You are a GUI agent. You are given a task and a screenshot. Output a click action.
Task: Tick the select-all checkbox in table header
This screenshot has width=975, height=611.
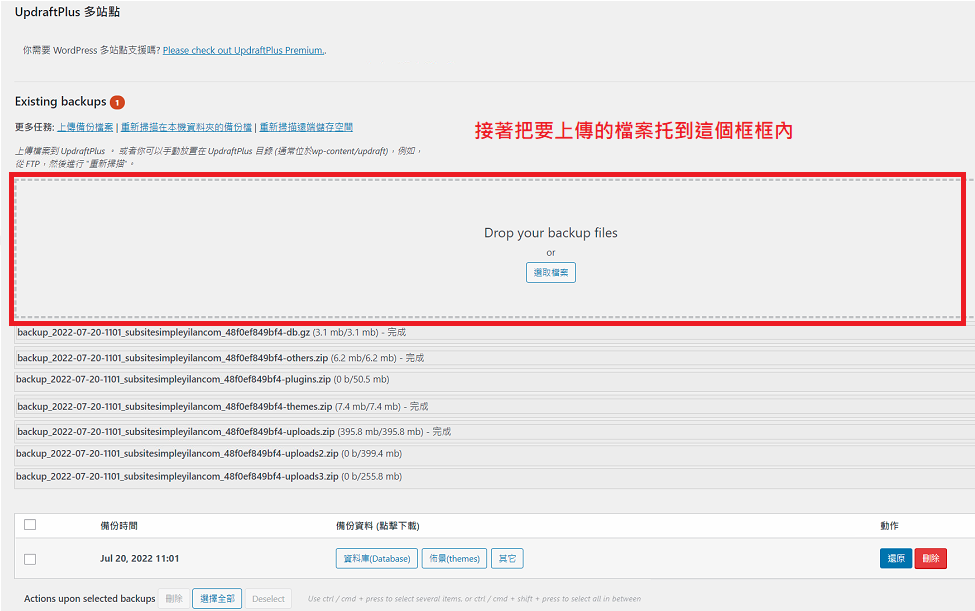point(30,525)
